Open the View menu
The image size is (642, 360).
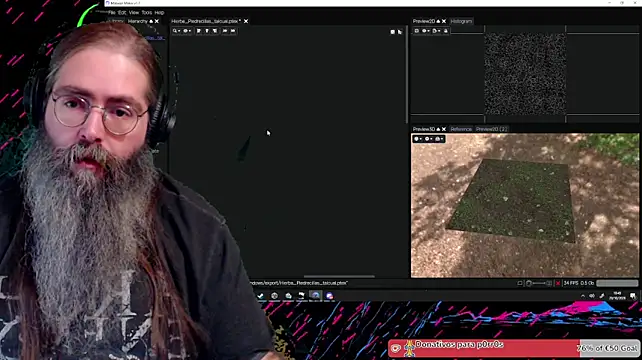(x=134, y=13)
